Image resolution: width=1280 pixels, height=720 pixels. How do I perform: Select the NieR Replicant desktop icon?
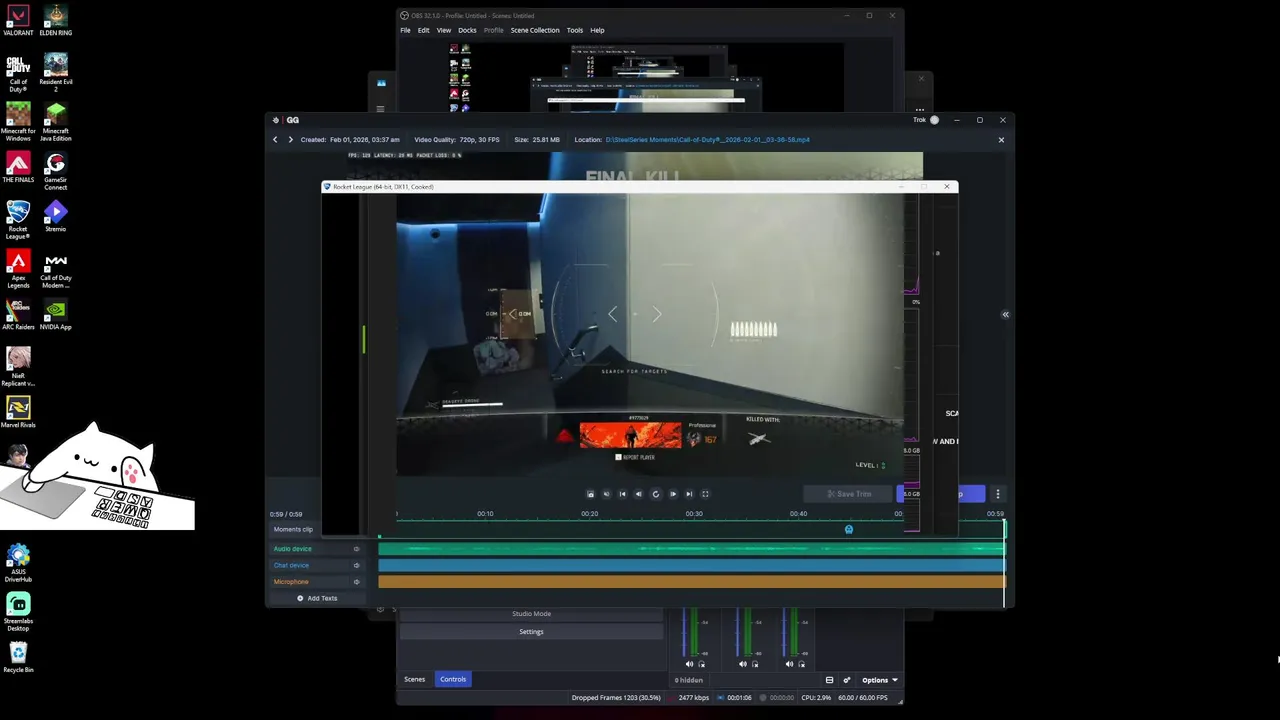coord(18,367)
